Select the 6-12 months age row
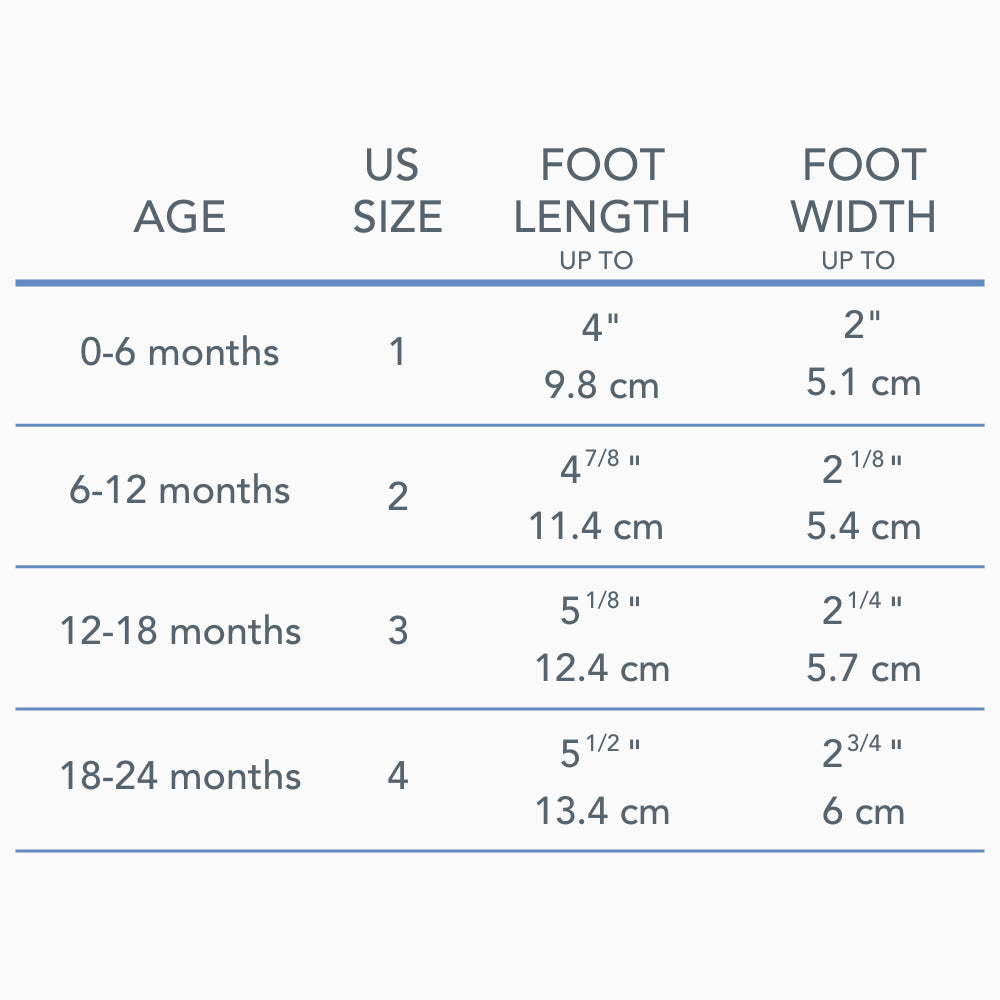The image size is (1000, 1000). point(180,491)
